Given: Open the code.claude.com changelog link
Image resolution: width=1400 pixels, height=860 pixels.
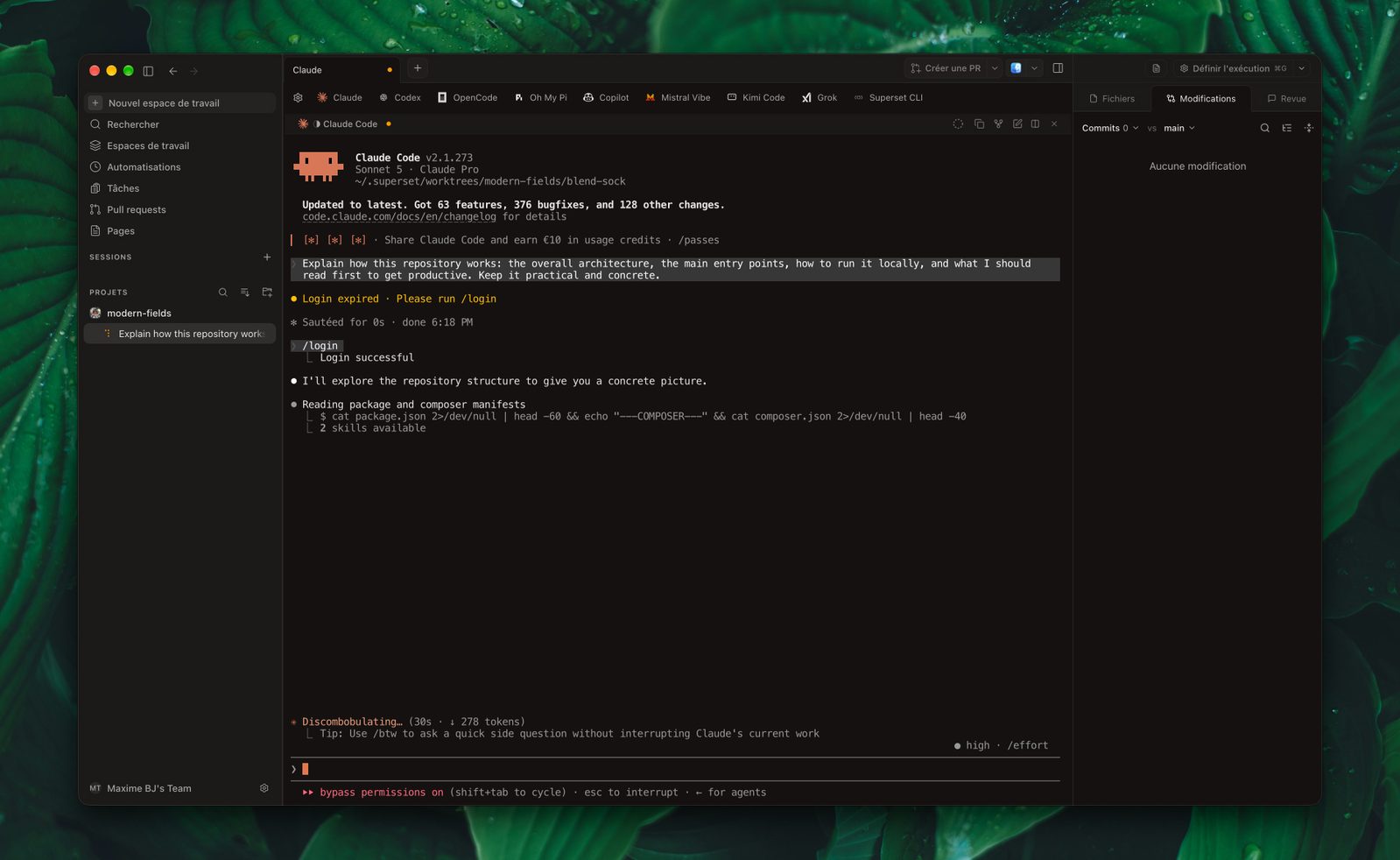Looking at the screenshot, I should click(x=399, y=217).
